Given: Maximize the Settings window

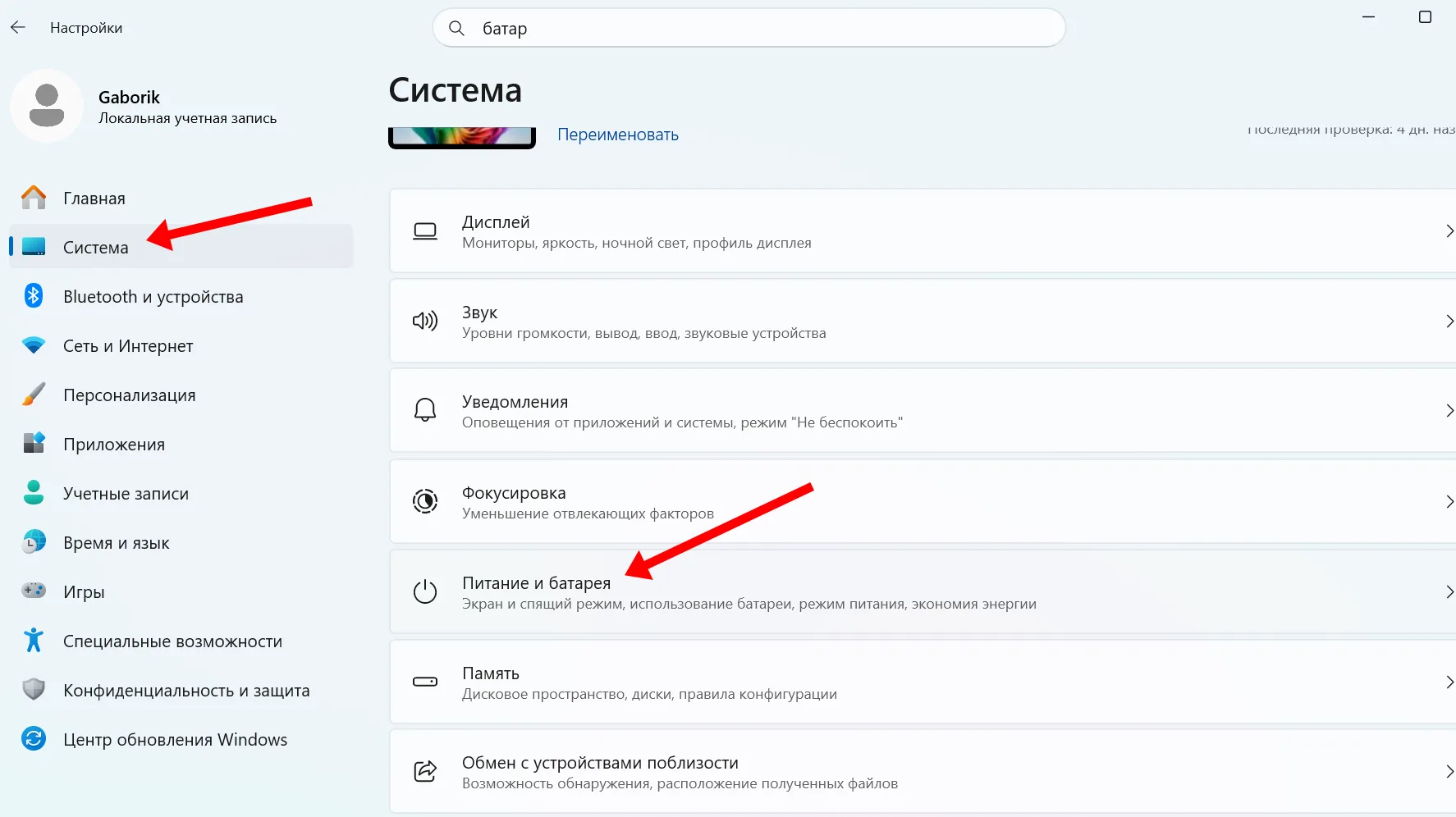Looking at the screenshot, I should point(1426,16).
